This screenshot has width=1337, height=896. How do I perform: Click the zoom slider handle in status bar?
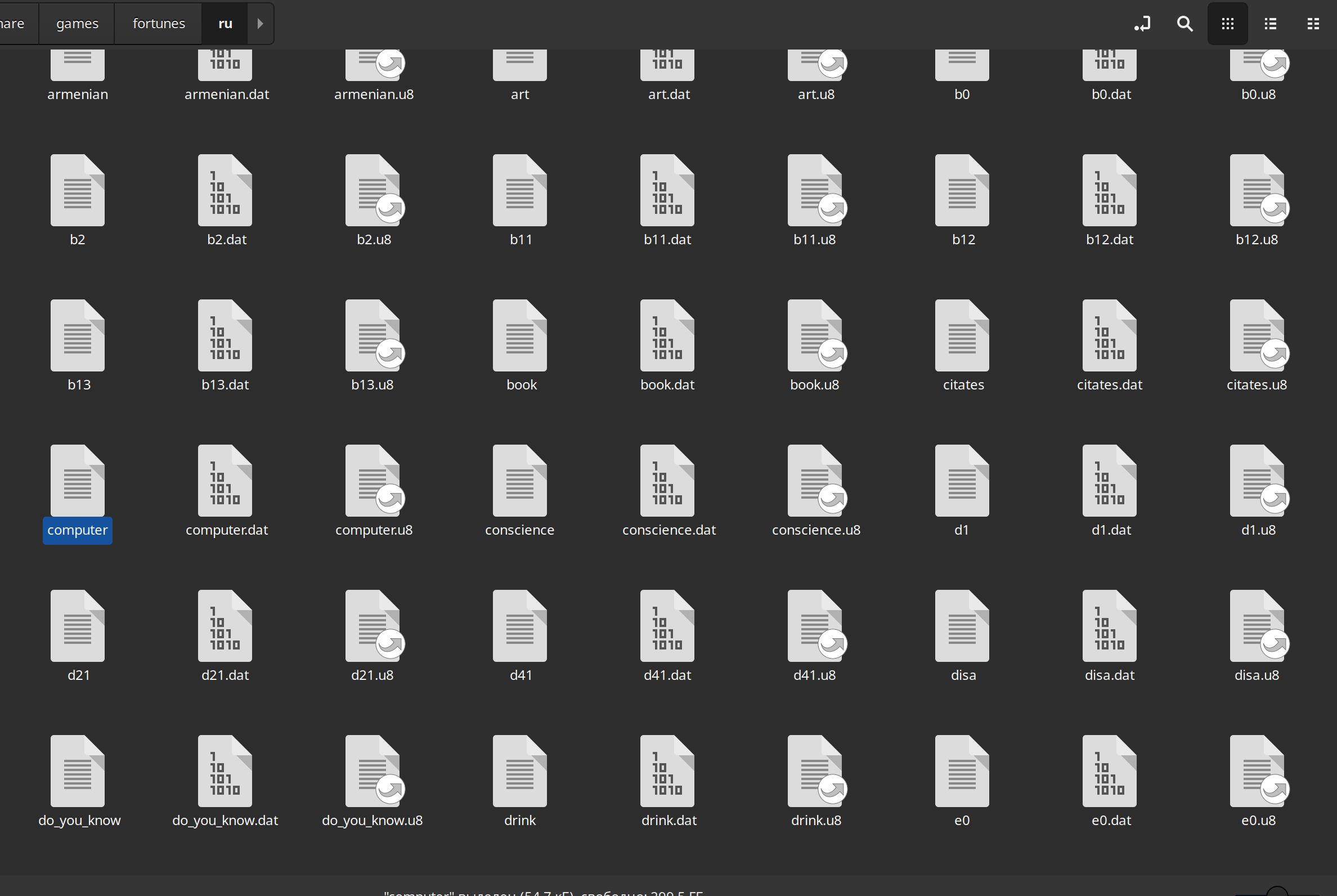[1277, 893]
